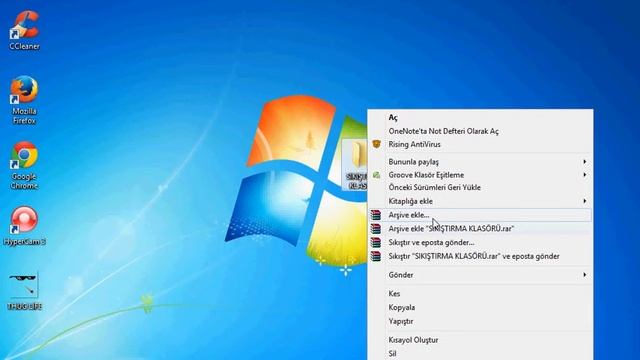Click the Groove Klasör Eşitleme icon
The height and width of the screenshot is (360, 640).
pos(376,175)
